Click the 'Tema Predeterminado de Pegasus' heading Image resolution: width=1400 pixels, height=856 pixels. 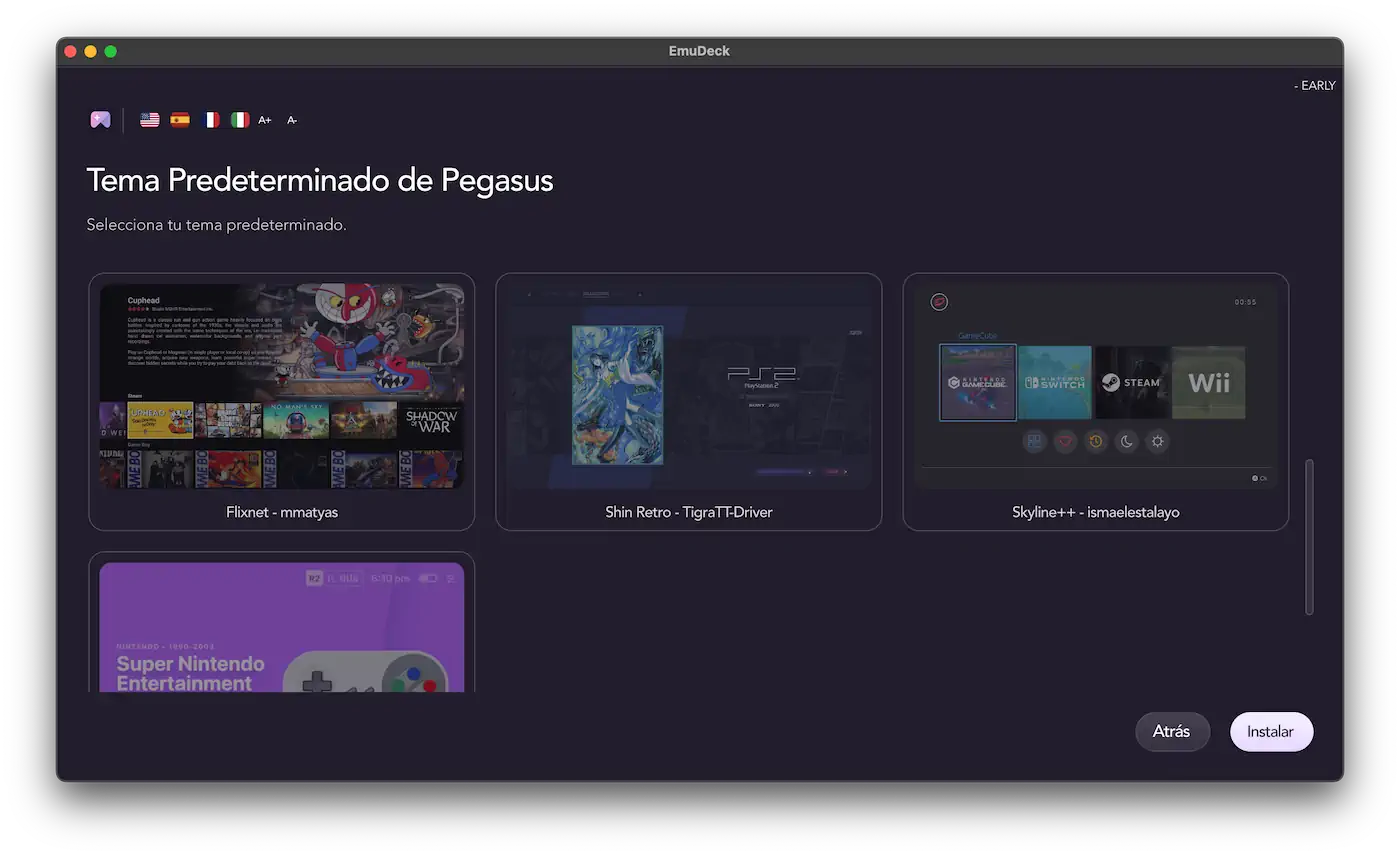coord(320,181)
